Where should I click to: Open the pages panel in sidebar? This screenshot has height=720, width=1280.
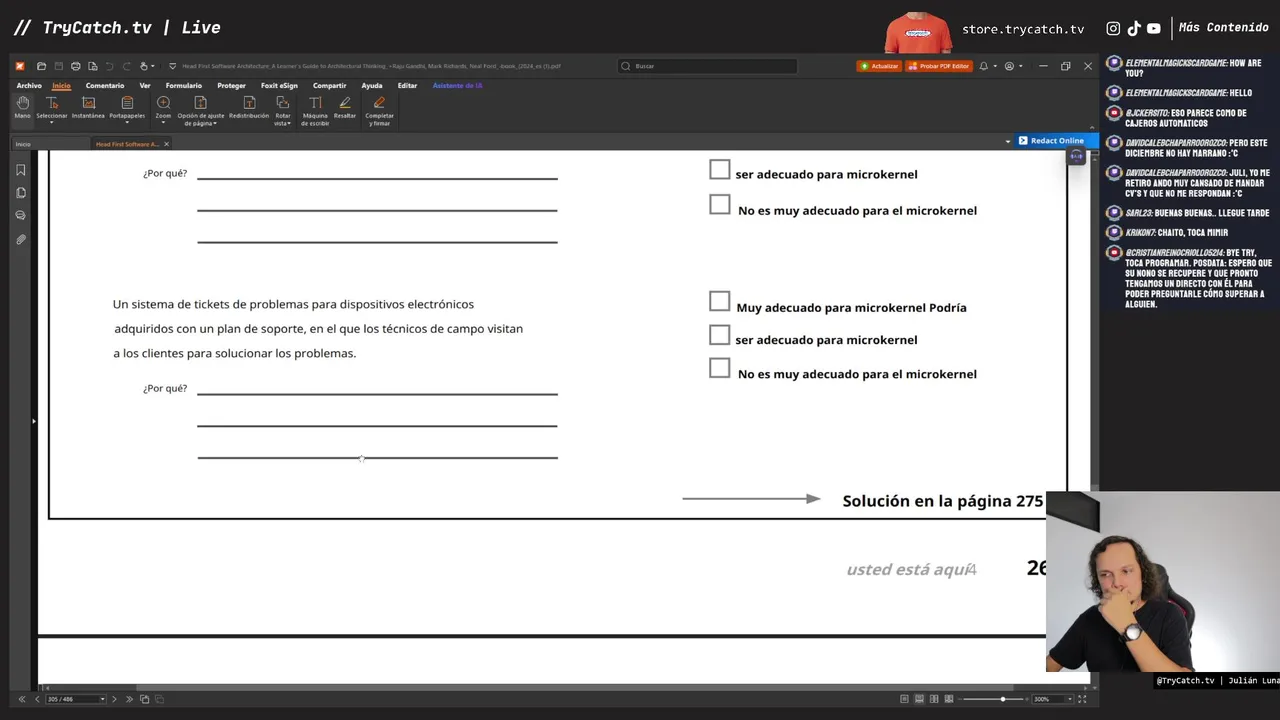pos(21,193)
